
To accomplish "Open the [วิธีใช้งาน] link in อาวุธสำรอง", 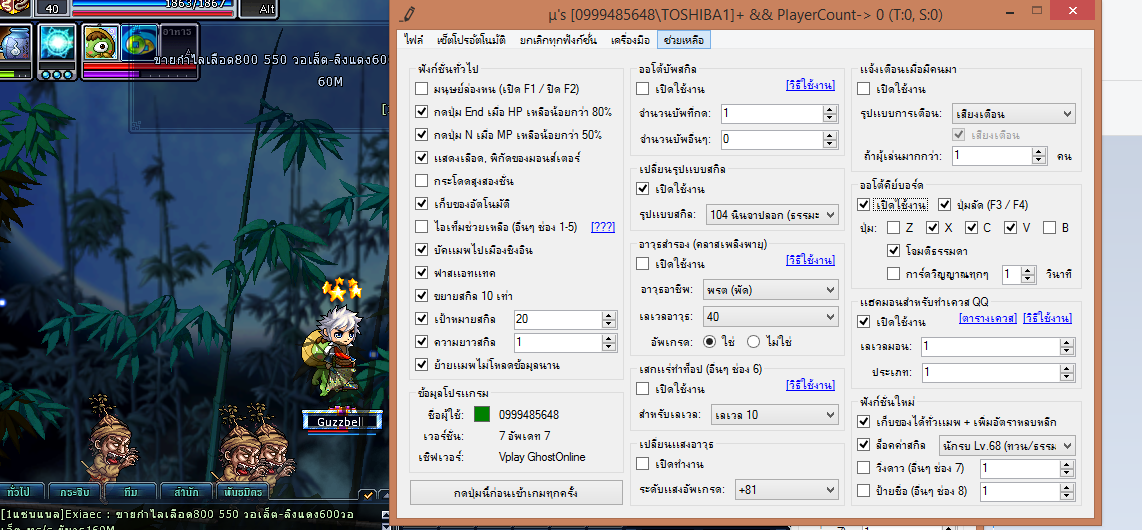I will [811, 261].
